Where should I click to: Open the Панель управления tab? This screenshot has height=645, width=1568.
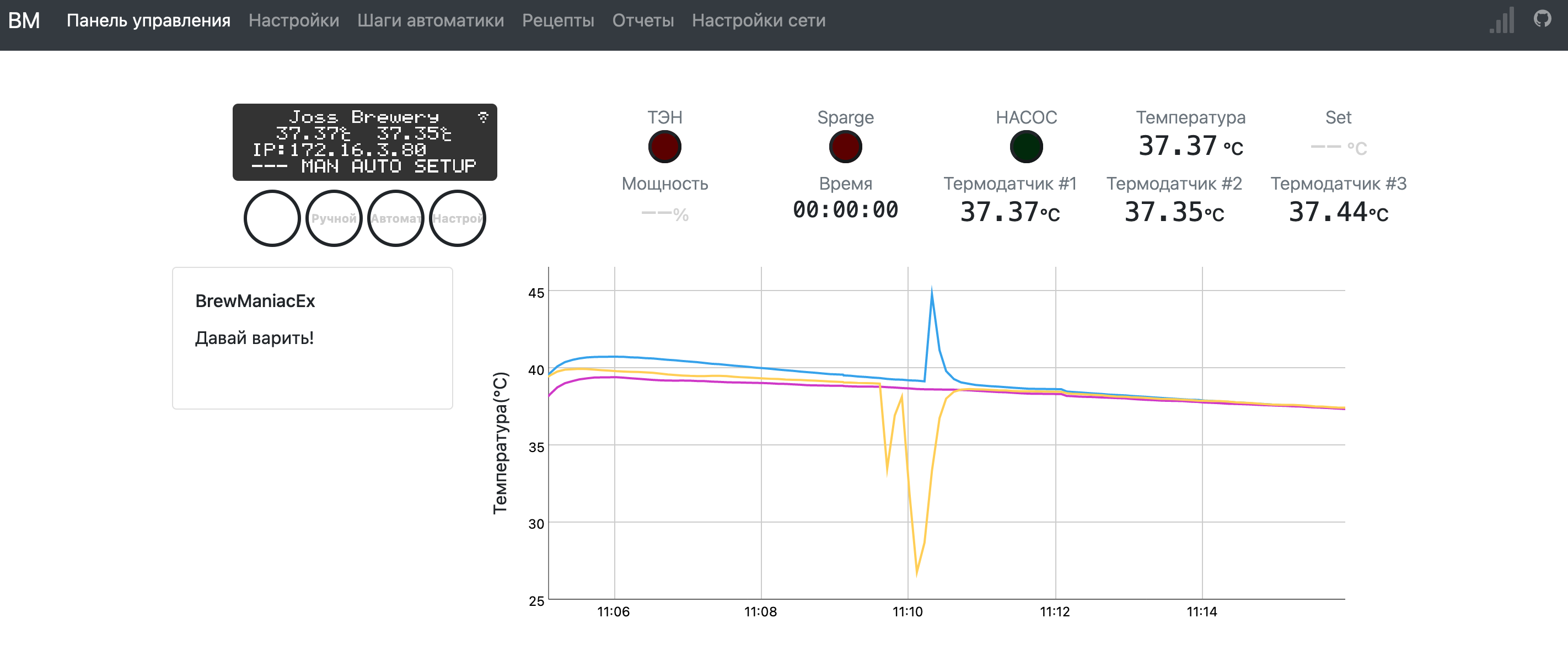click(x=148, y=21)
